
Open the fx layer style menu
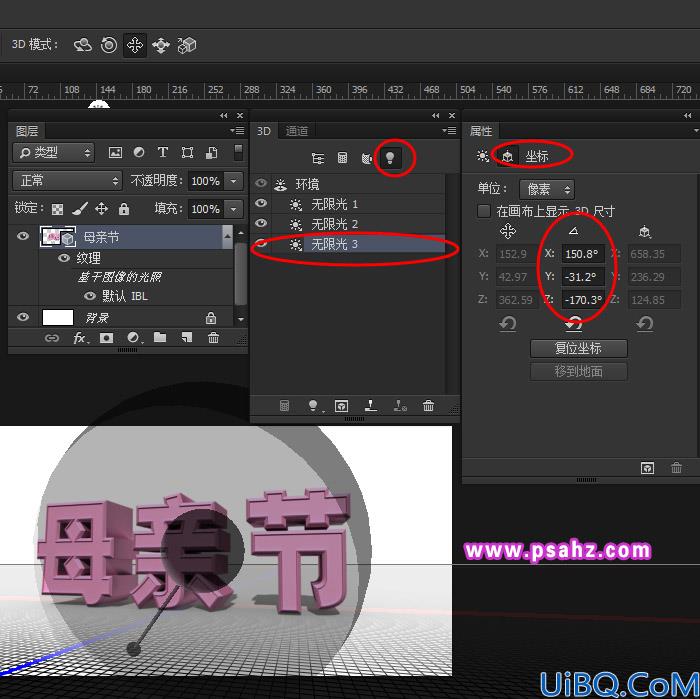pyautogui.click(x=80, y=338)
